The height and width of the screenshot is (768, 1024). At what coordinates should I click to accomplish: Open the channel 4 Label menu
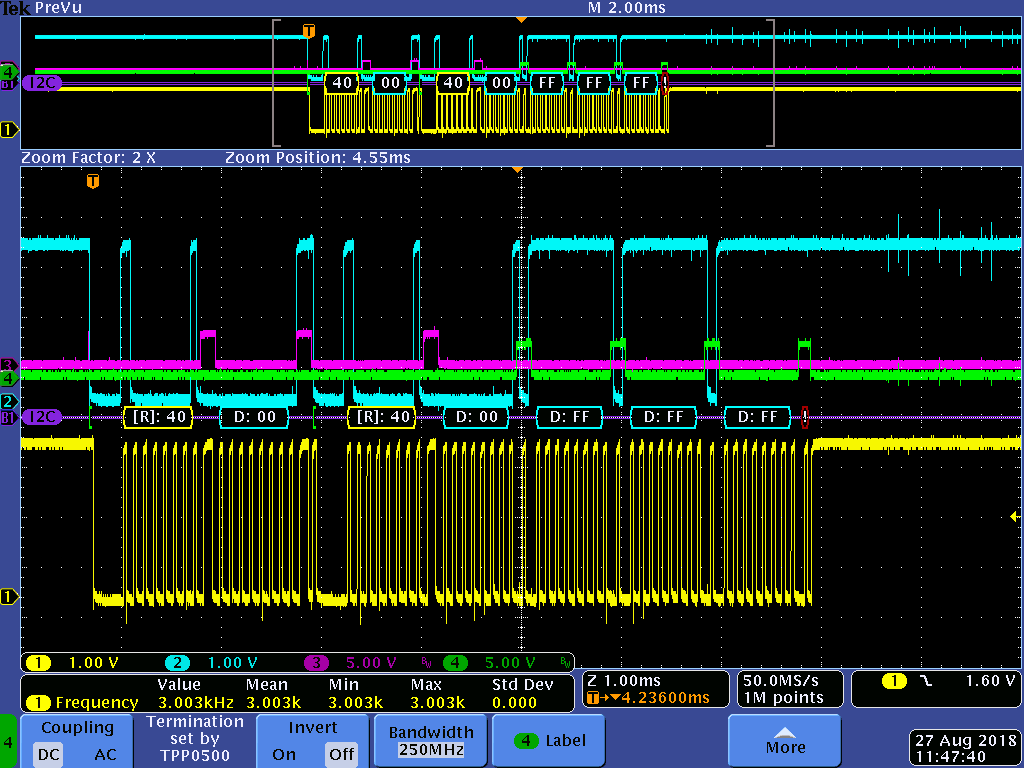pos(549,741)
